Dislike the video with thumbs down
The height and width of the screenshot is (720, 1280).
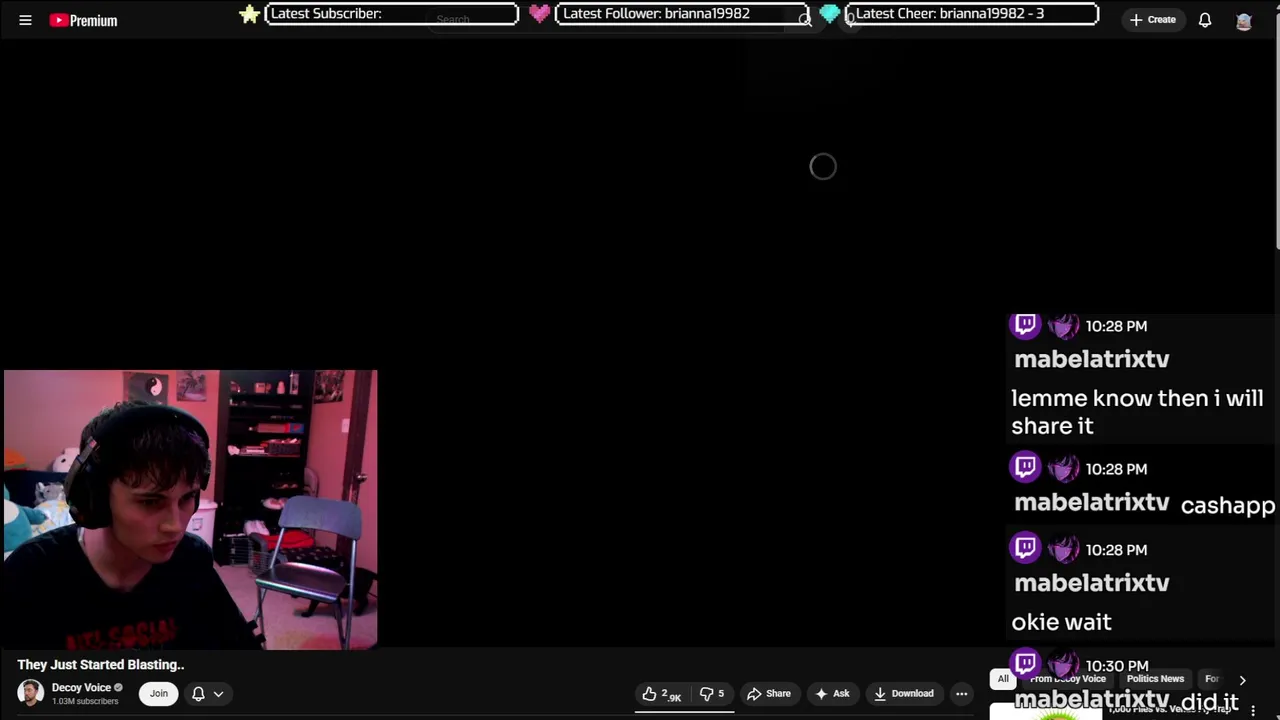[x=712, y=694]
